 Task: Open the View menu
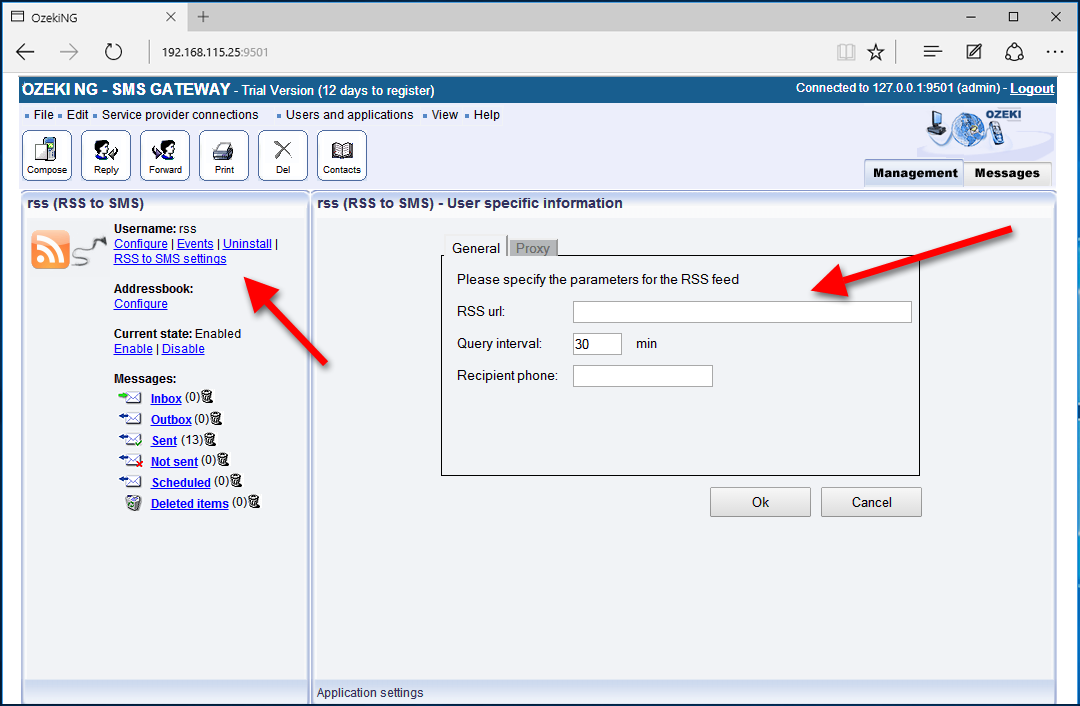tap(444, 115)
